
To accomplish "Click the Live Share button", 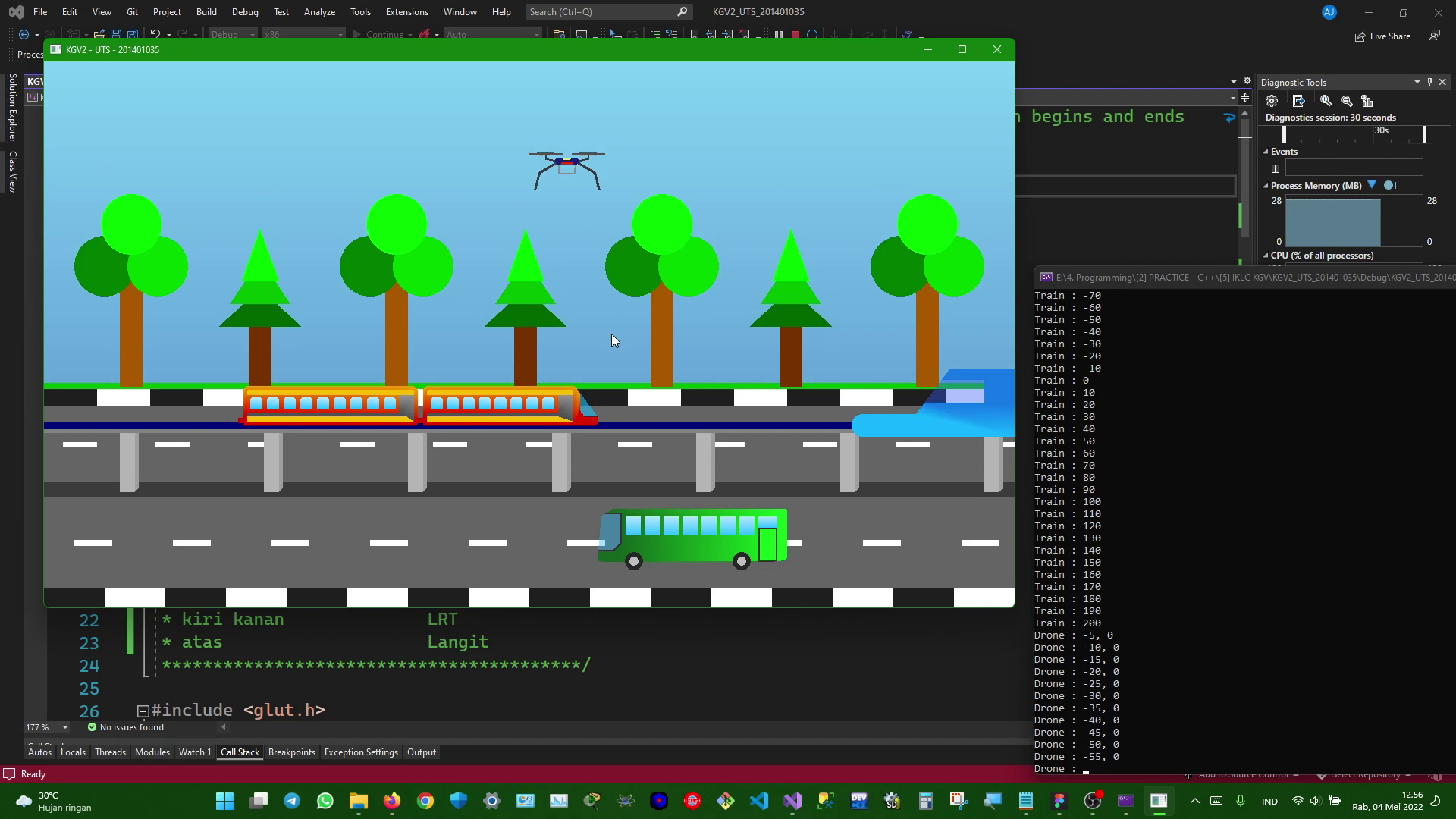I will [1383, 36].
